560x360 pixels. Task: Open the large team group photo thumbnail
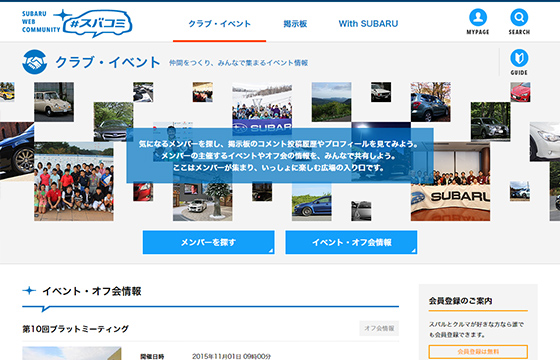tap(74, 181)
